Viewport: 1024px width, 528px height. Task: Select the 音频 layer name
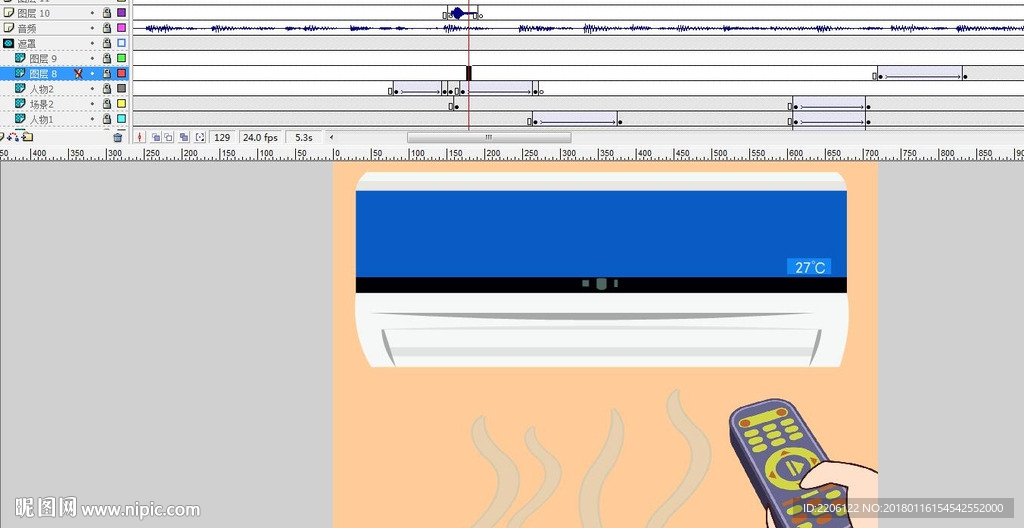27,28
